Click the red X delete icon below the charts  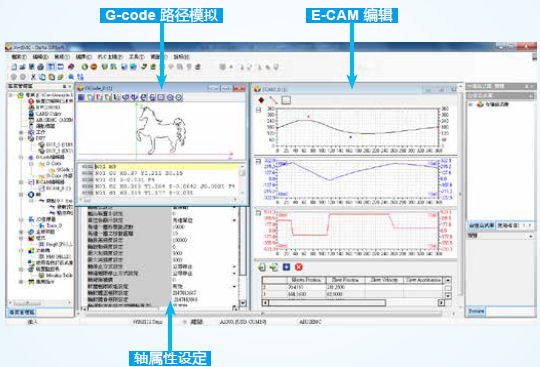pos(299,267)
